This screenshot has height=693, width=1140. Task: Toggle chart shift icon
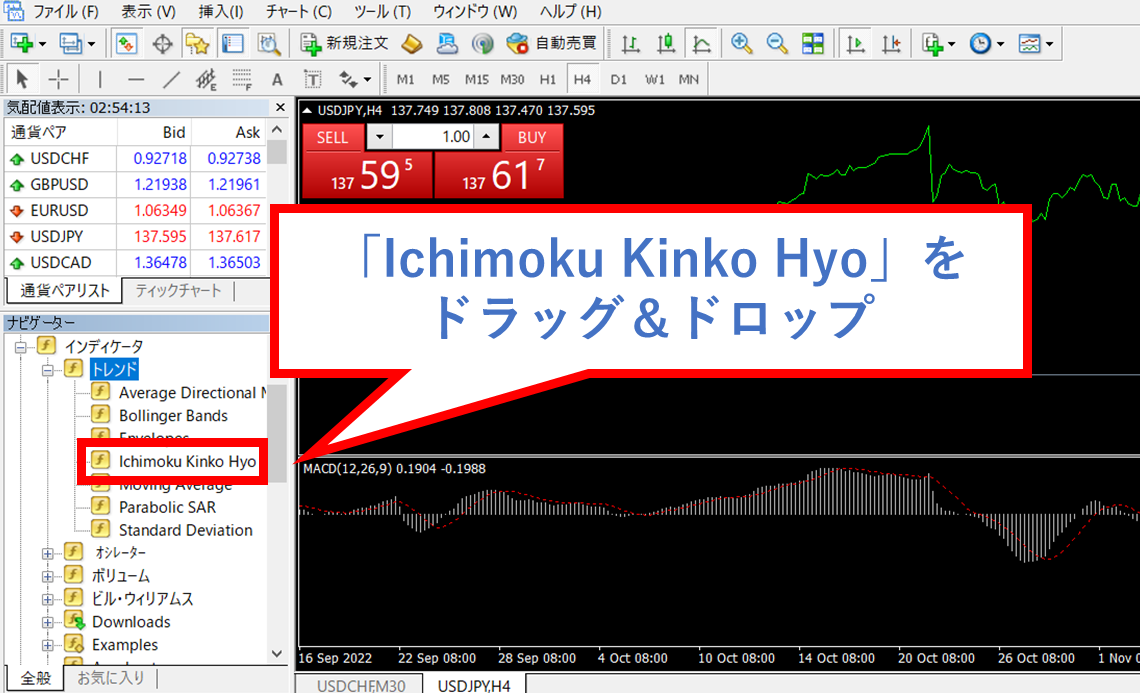point(891,44)
